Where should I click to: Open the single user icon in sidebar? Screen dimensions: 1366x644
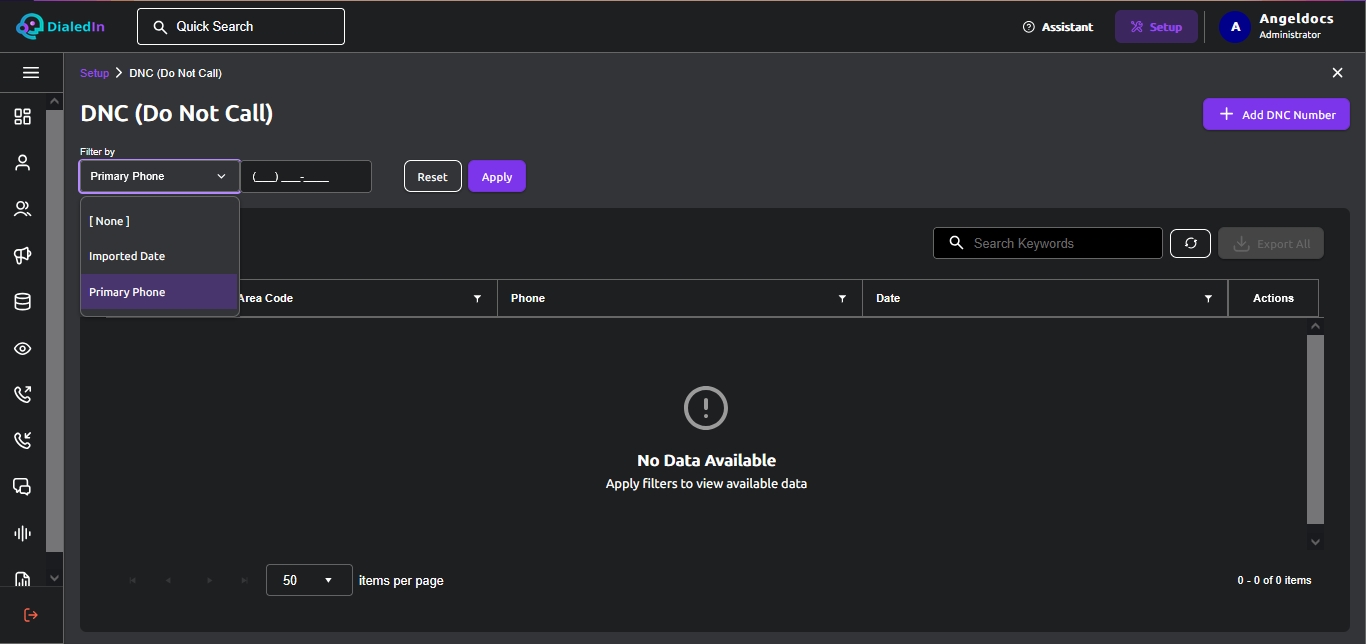[x=22, y=163]
